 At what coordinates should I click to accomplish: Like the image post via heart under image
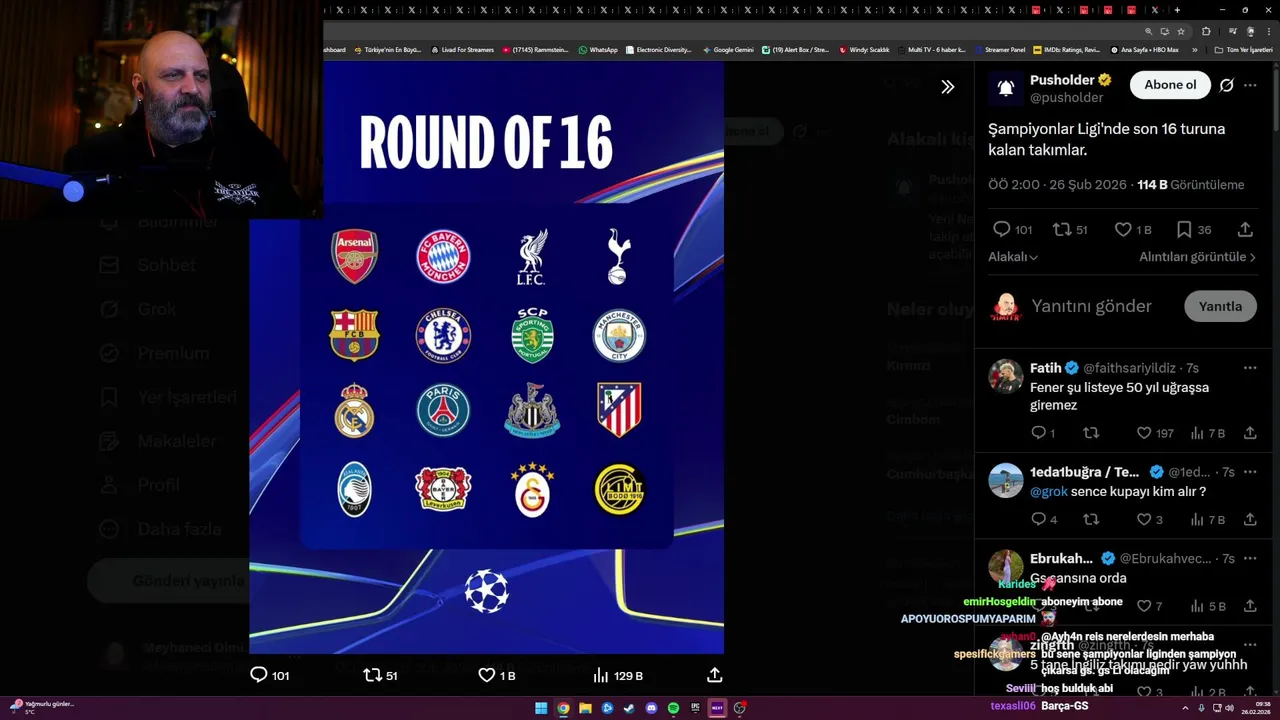coord(487,675)
